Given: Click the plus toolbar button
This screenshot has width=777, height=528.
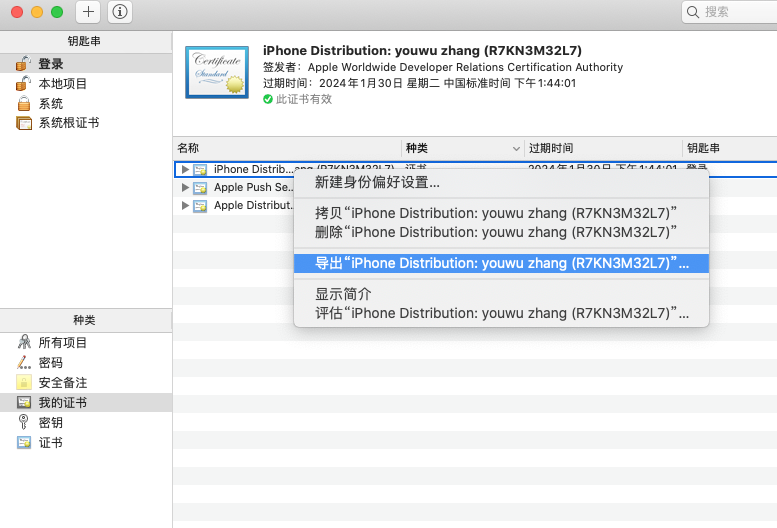Looking at the screenshot, I should point(88,12).
